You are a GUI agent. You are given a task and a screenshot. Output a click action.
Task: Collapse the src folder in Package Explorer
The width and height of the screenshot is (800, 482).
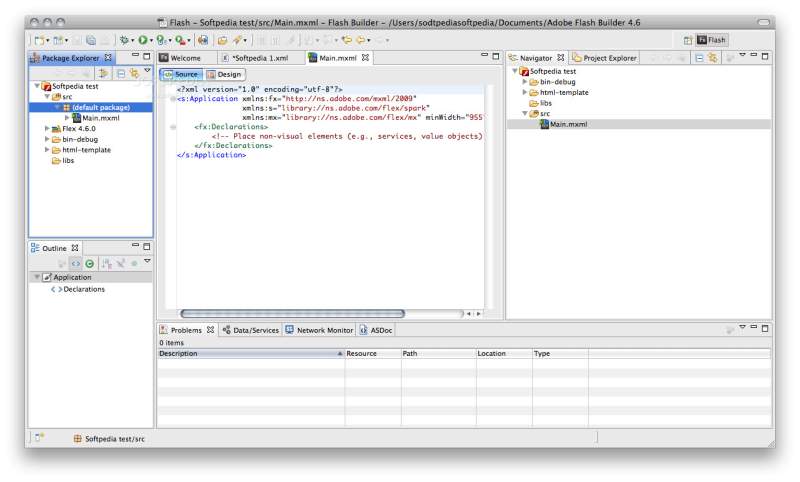(x=47, y=96)
